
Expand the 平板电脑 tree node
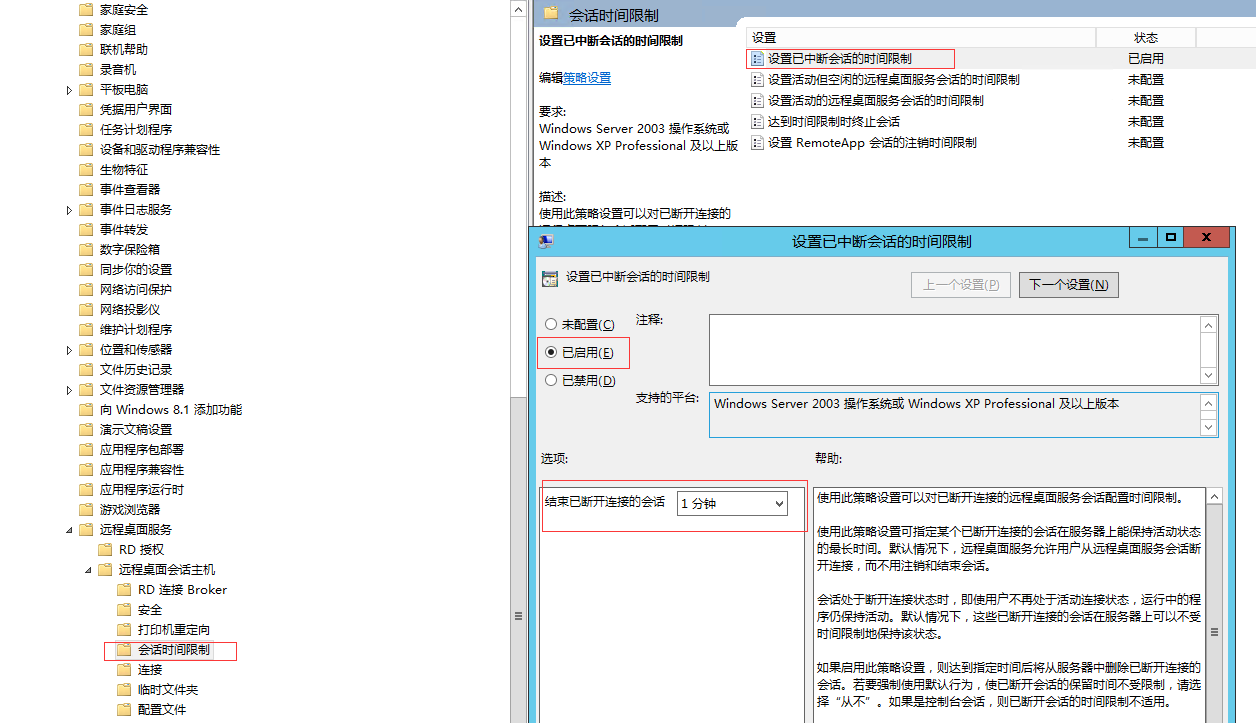(69, 90)
